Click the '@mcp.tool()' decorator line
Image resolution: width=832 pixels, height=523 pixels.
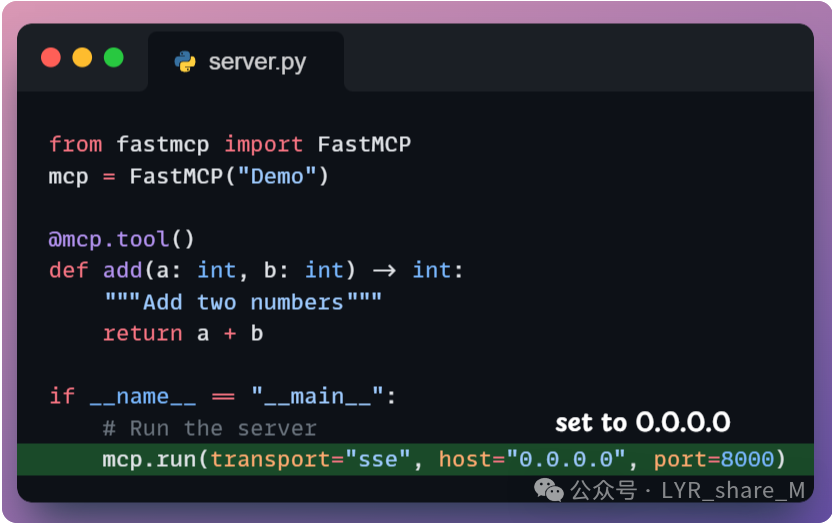click(122, 239)
